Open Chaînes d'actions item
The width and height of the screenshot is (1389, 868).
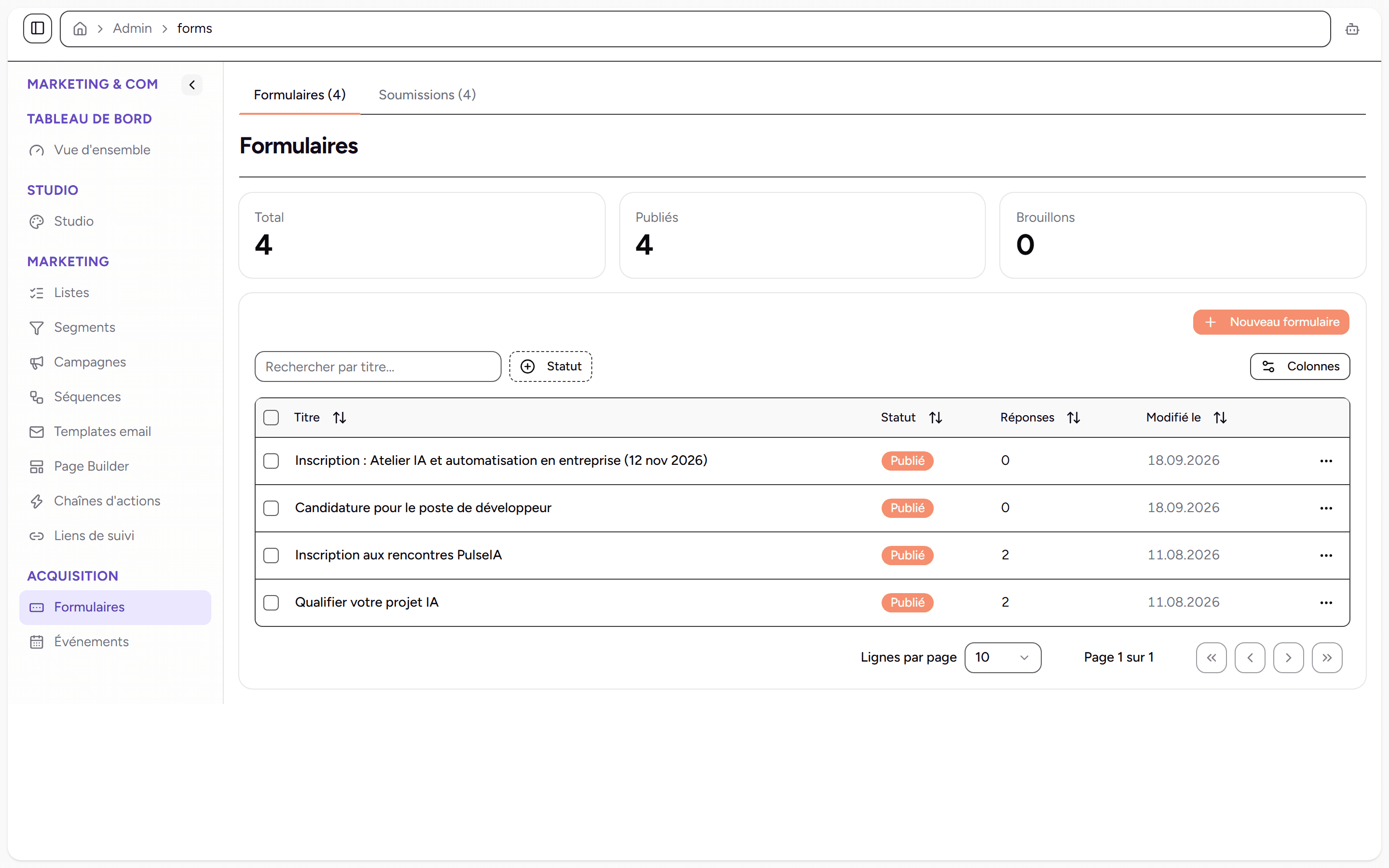tap(115, 501)
